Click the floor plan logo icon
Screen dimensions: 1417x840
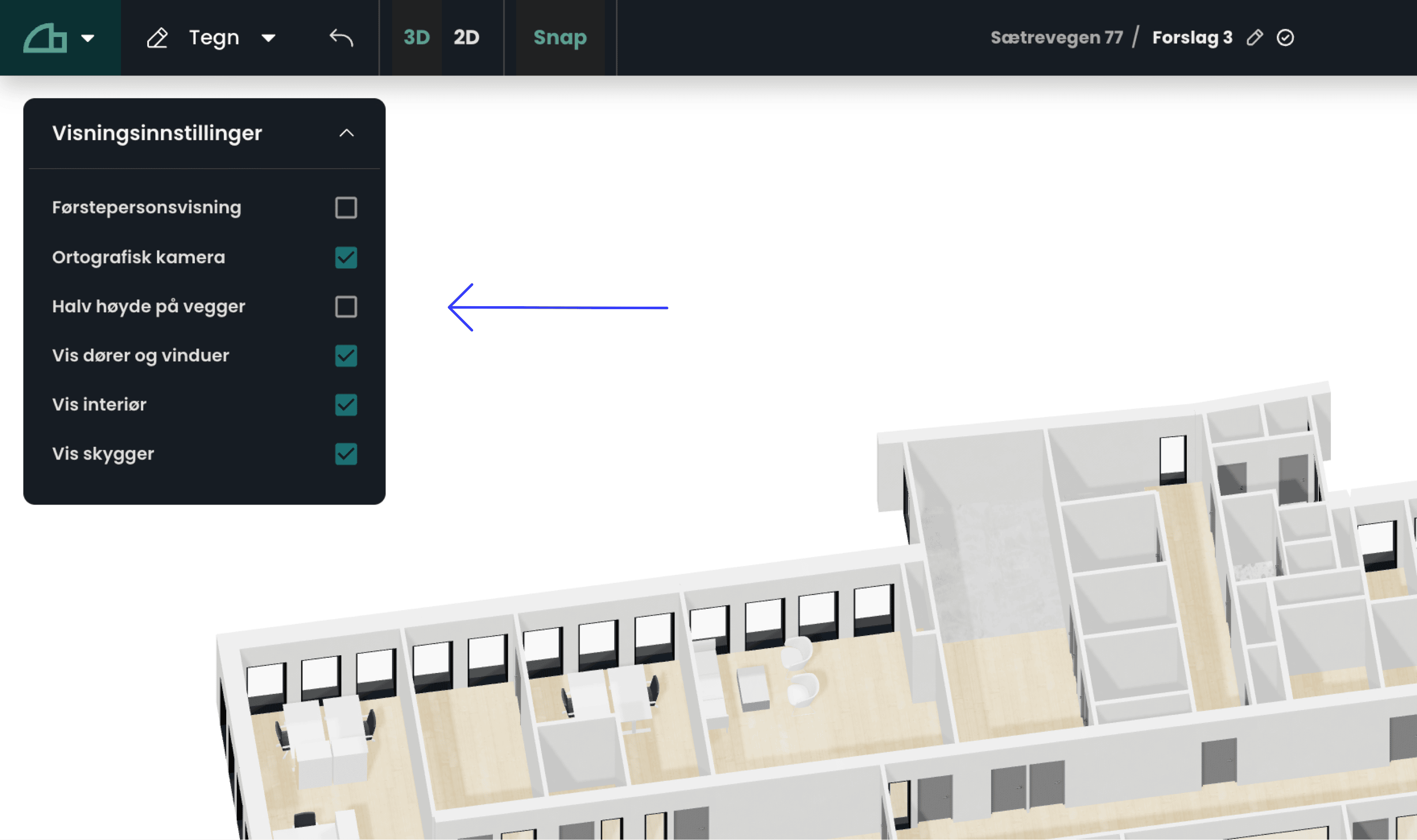[x=45, y=38]
